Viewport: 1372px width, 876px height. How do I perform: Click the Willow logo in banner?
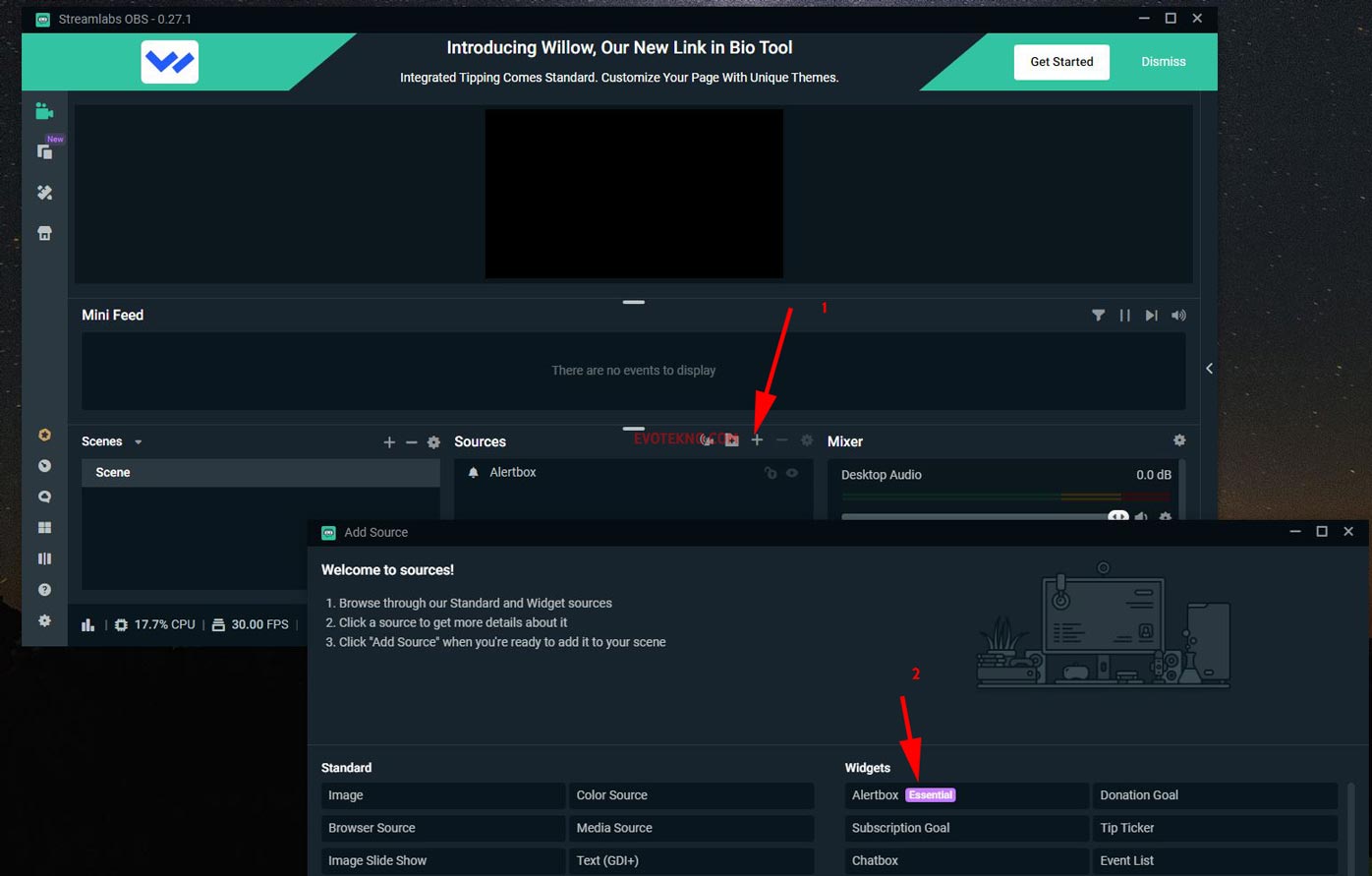click(x=170, y=62)
